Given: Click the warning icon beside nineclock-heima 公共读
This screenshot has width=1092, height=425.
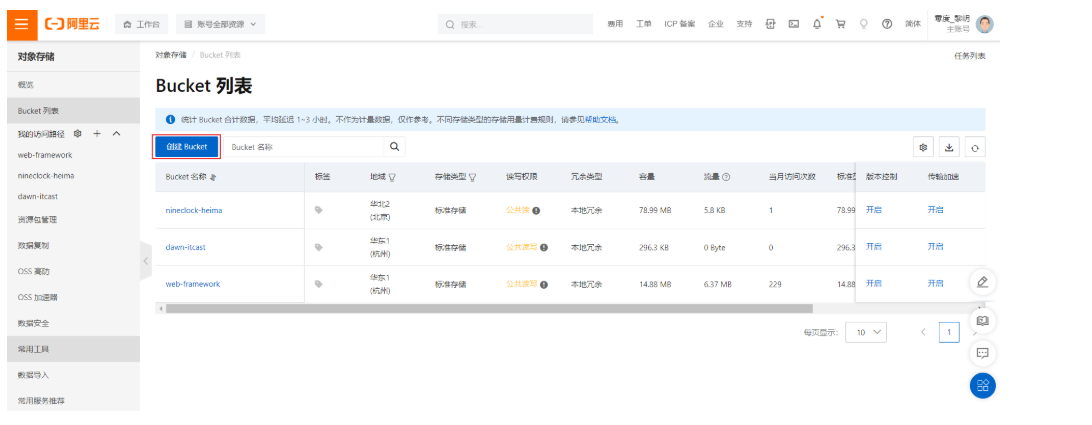Looking at the screenshot, I should [x=536, y=210].
